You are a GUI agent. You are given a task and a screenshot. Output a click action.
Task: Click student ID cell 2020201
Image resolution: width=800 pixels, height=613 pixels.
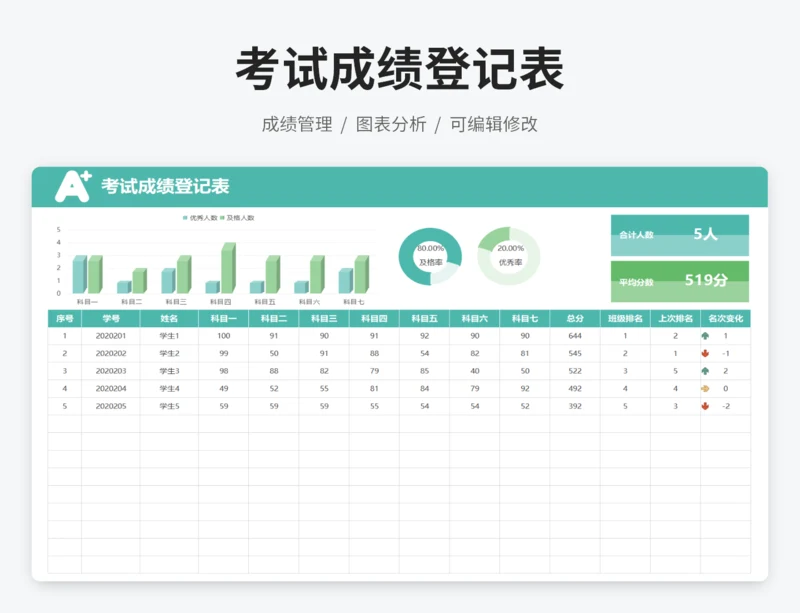click(x=111, y=336)
